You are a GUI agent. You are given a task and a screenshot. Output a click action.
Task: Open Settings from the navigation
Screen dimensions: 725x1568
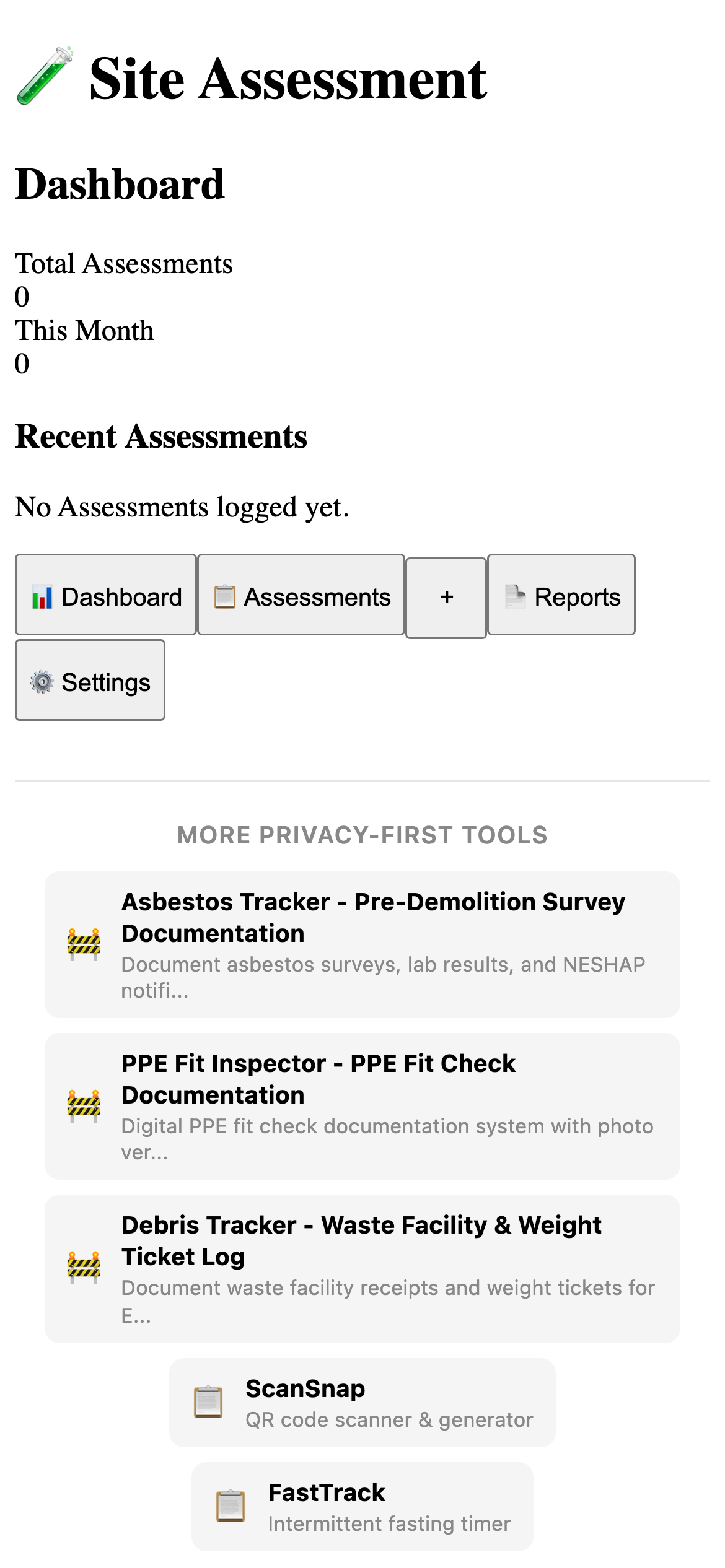tap(90, 682)
